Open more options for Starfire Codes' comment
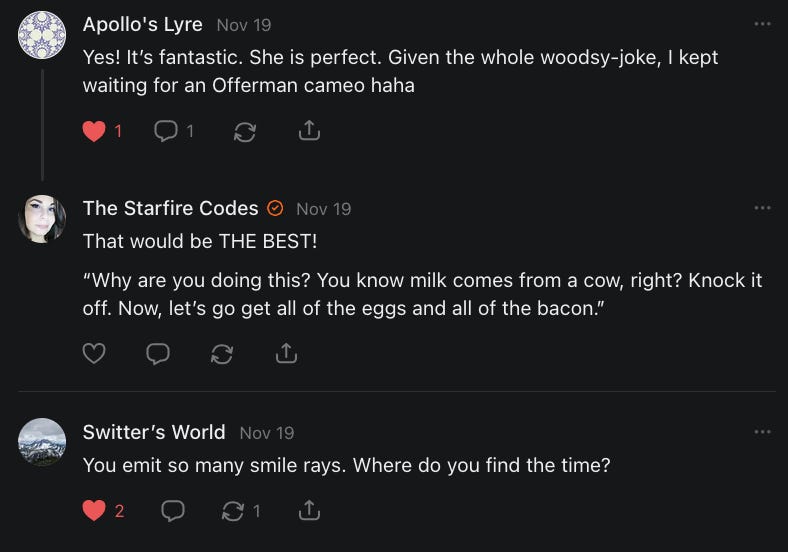 [x=763, y=207]
